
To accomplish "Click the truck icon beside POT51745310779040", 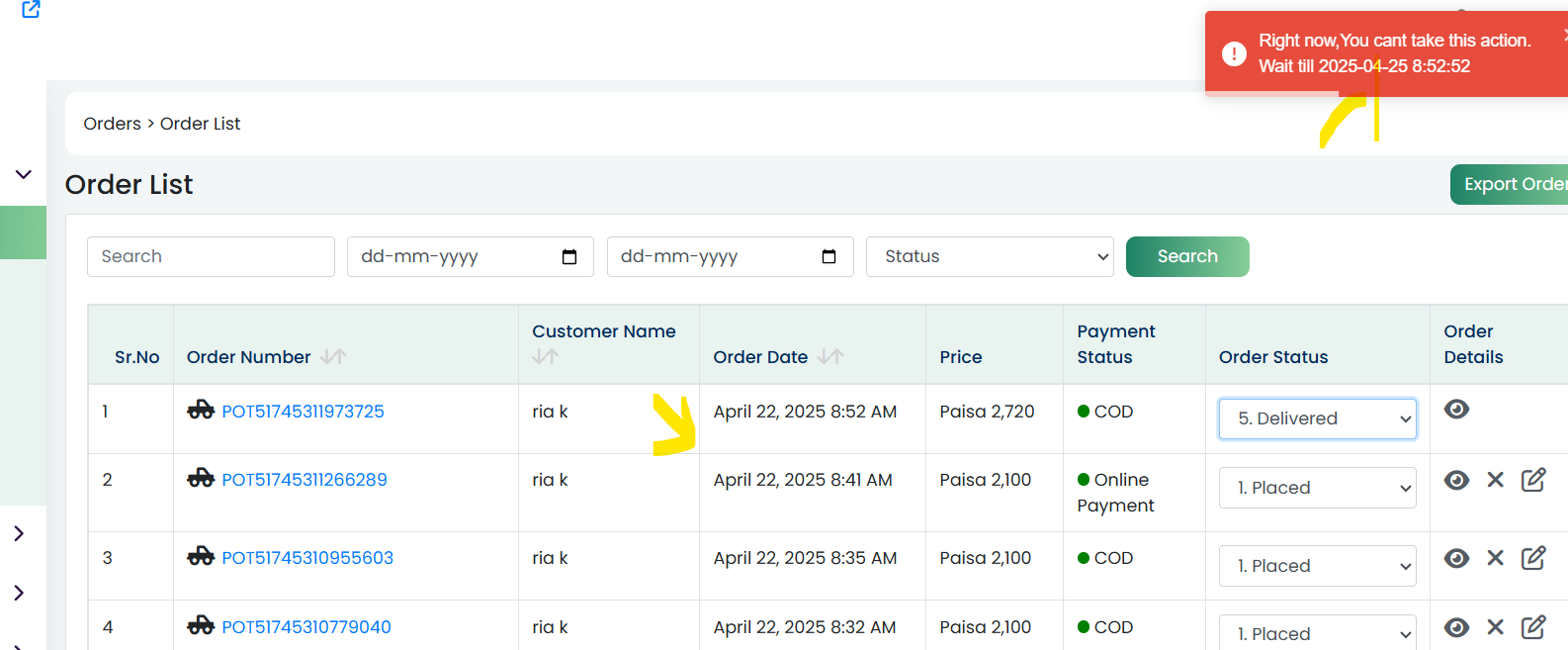I will 201,625.
